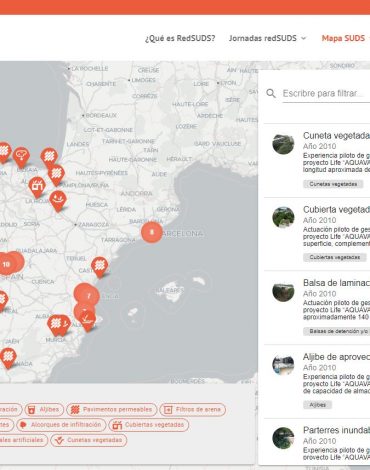The height and width of the screenshot is (470, 370).
Task: Open the Parterres inundables entry title
Action: point(336,430)
